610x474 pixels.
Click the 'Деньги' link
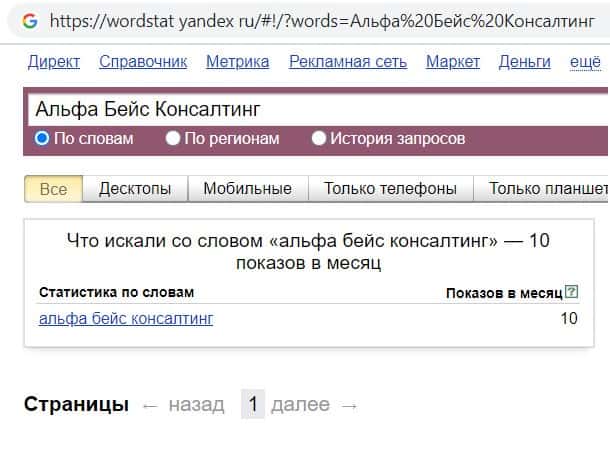[525, 62]
